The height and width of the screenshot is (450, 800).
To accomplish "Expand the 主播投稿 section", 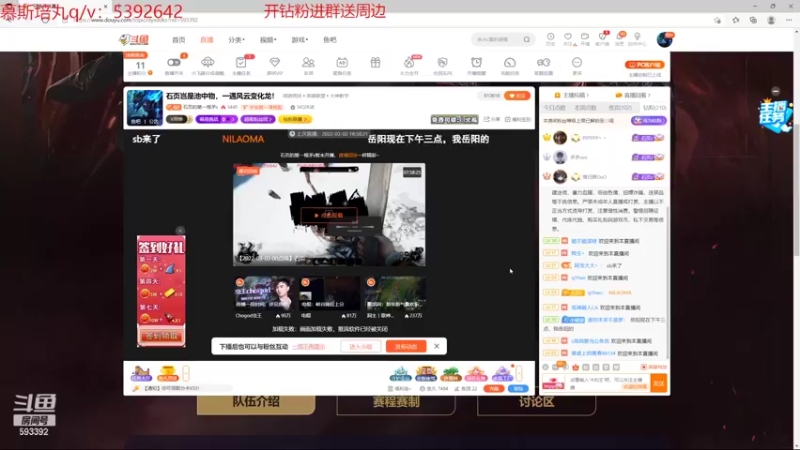I will [571, 95].
